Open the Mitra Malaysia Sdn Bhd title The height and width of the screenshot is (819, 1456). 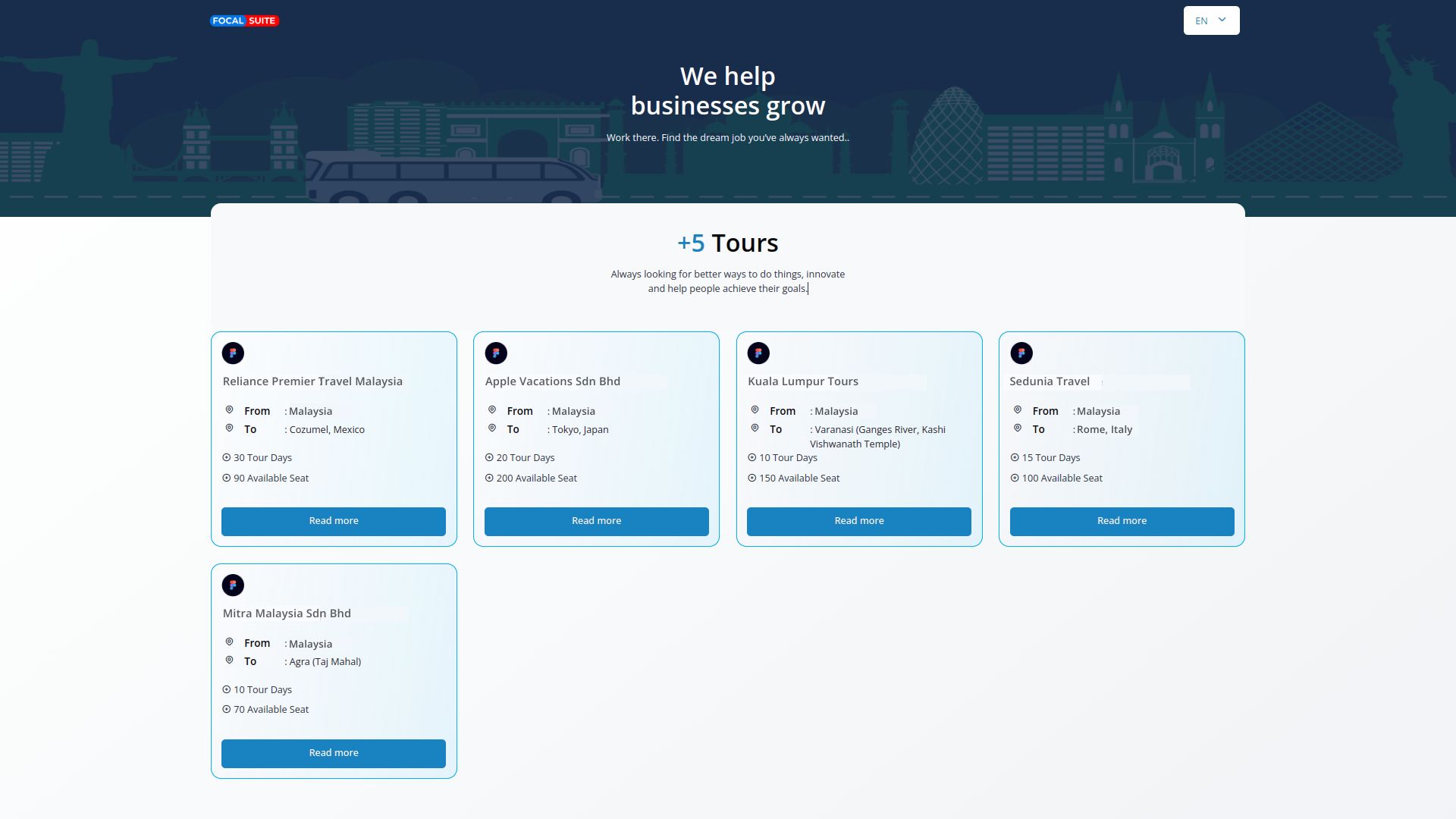(287, 613)
